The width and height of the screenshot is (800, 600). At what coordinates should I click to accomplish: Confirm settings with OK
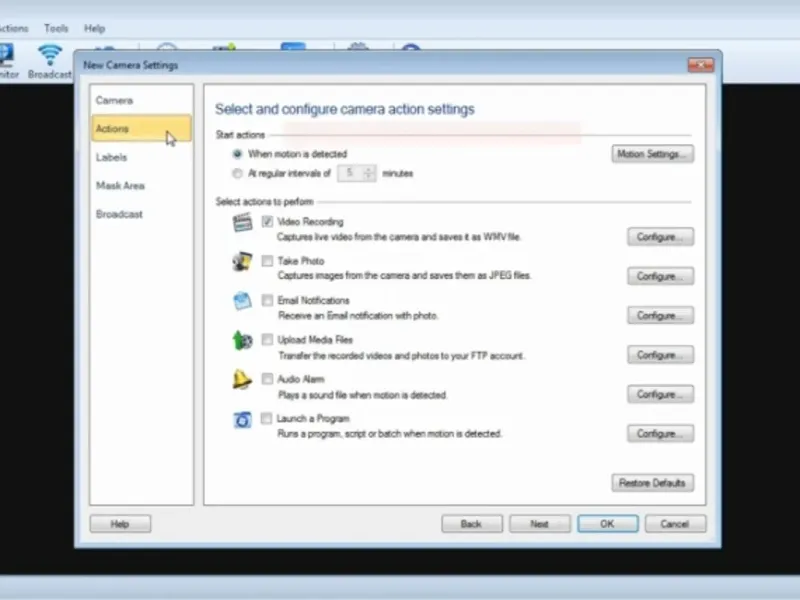click(x=608, y=523)
